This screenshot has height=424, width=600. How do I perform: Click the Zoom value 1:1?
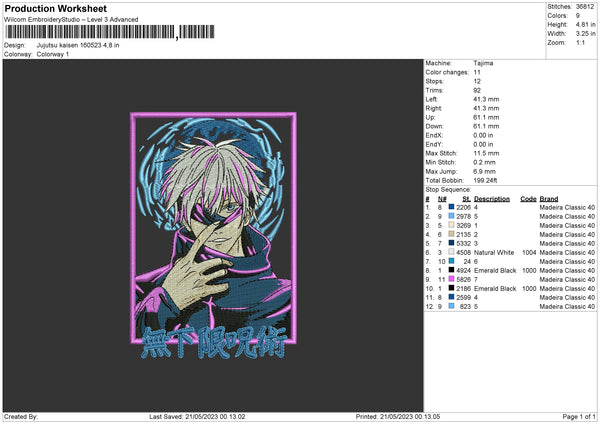pyautogui.click(x=580, y=42)
